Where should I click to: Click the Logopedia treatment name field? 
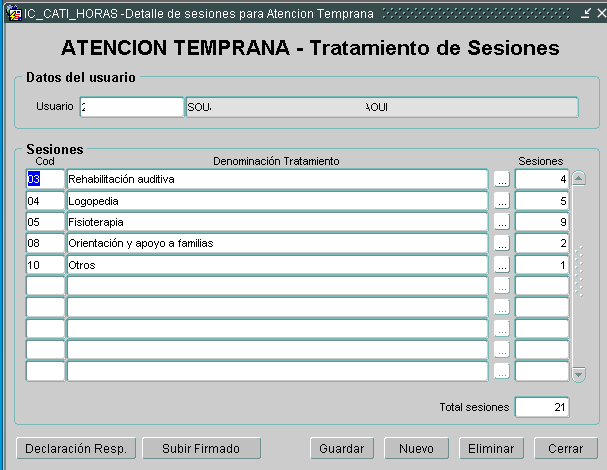pyautogui.click(x=277, y=201)
